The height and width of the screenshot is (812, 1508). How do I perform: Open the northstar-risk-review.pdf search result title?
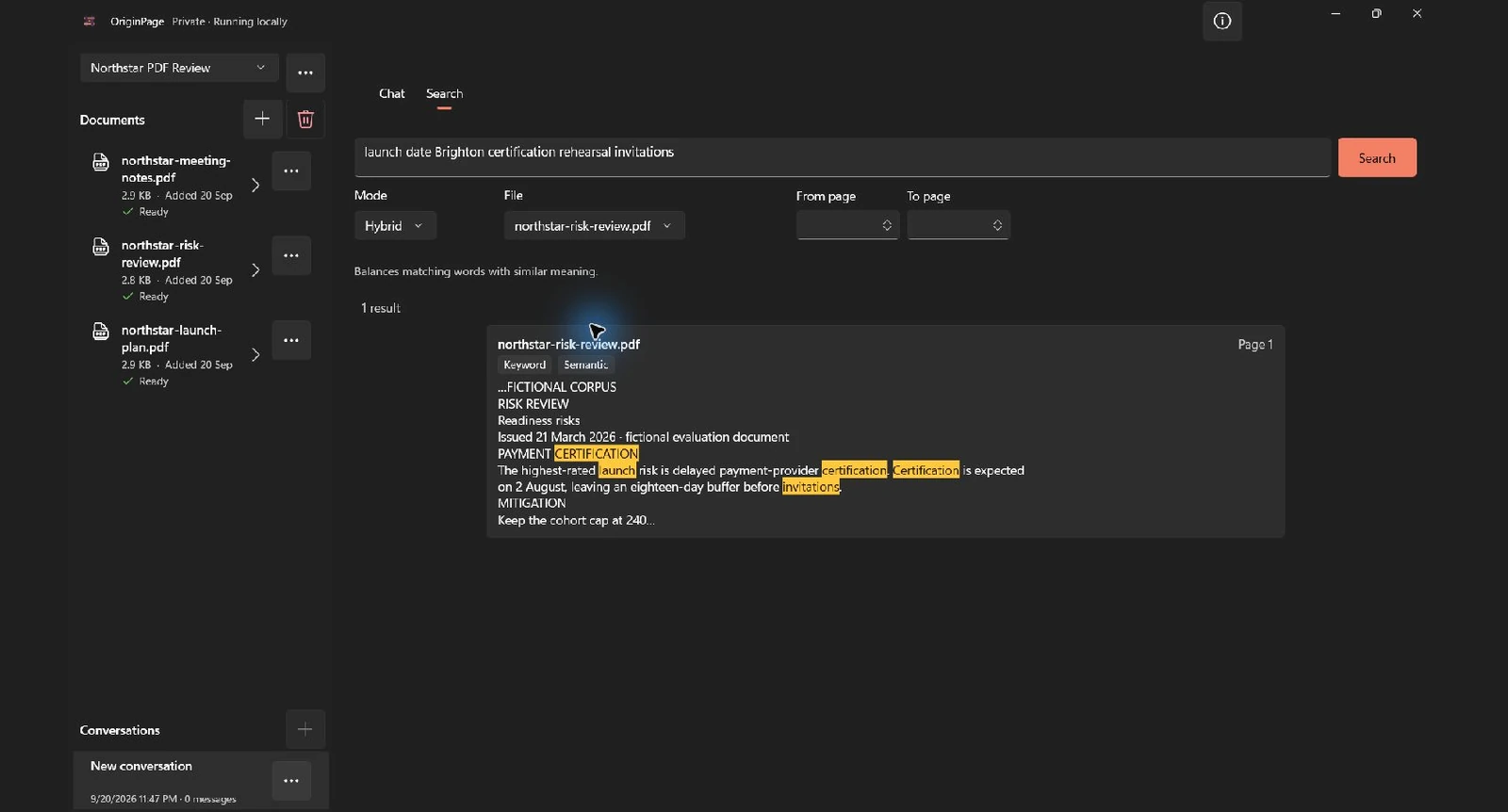(x=568, y=344)
